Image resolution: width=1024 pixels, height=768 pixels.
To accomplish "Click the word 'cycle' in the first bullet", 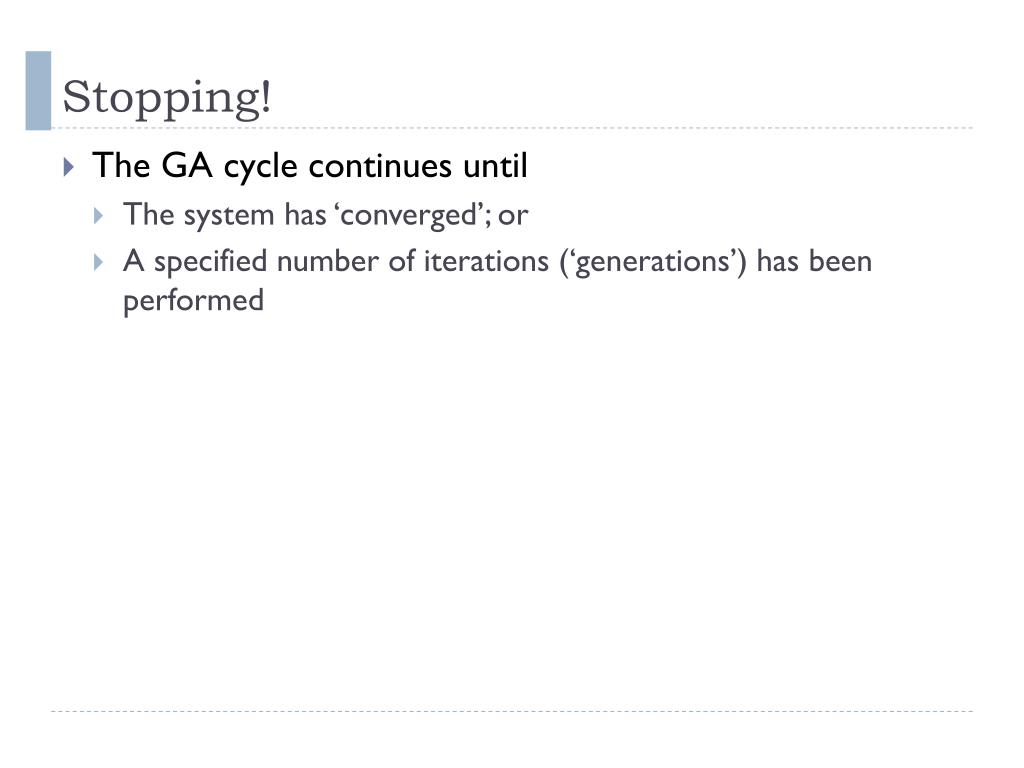I will 261,168.
